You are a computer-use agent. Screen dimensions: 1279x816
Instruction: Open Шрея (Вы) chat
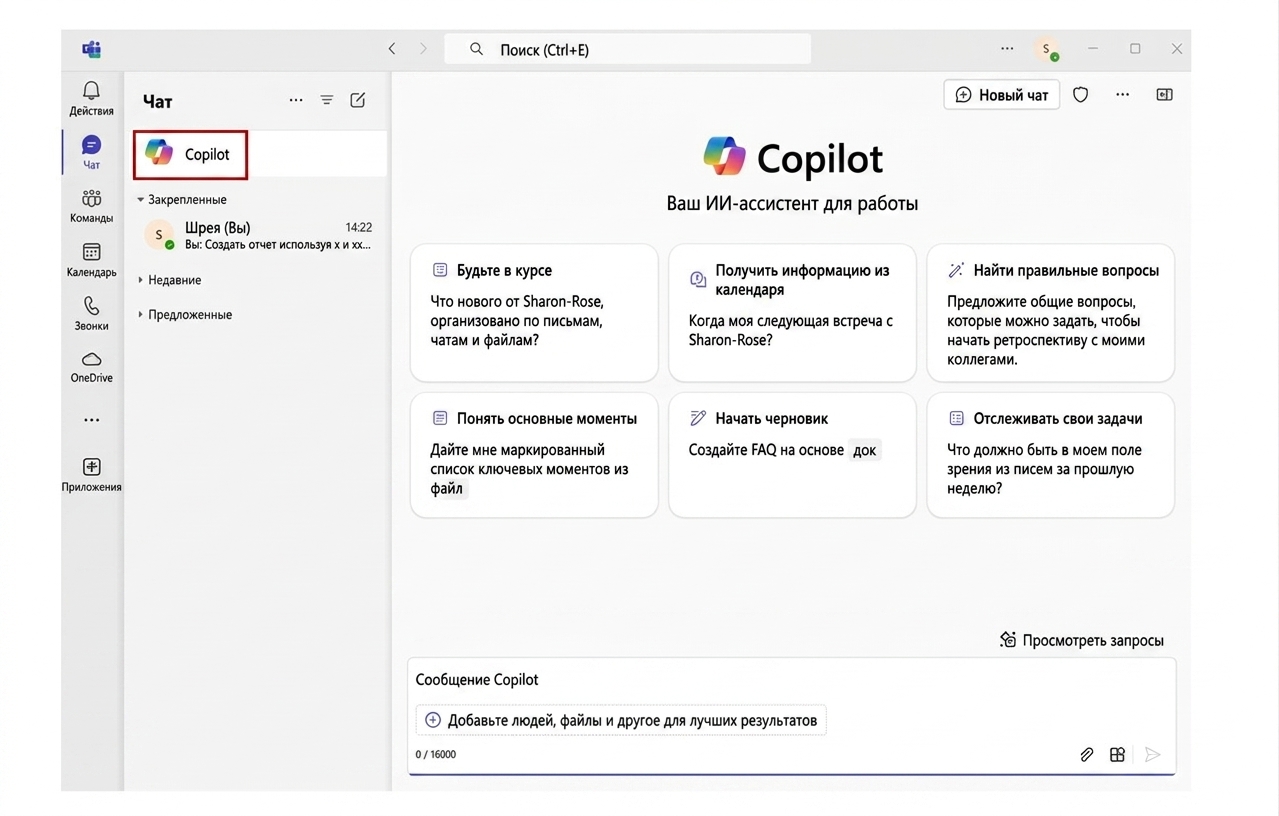coord(260,235)
